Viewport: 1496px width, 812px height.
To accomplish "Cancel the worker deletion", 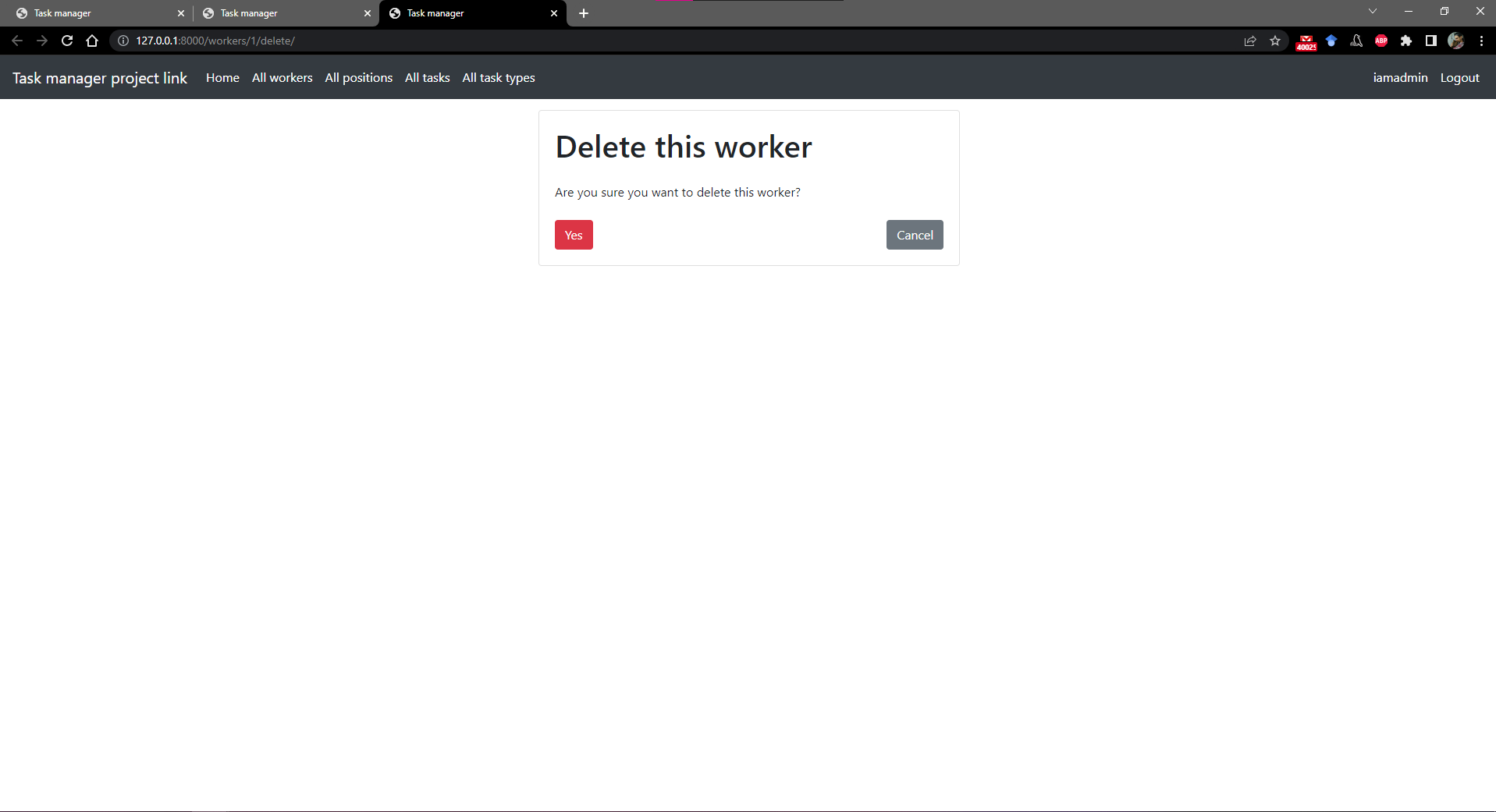I will (x=914, y=235).
